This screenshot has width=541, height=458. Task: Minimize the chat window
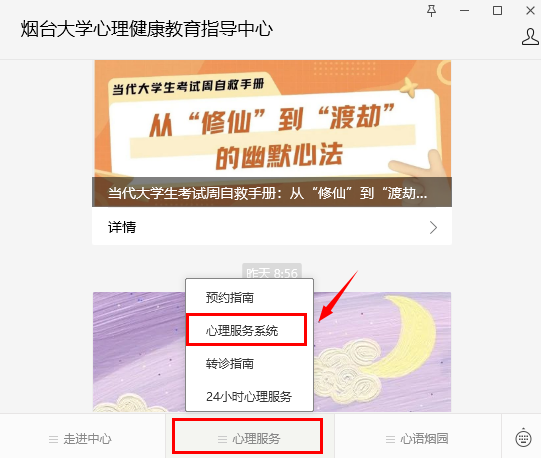pyautogui.click(x=464, y=11)
